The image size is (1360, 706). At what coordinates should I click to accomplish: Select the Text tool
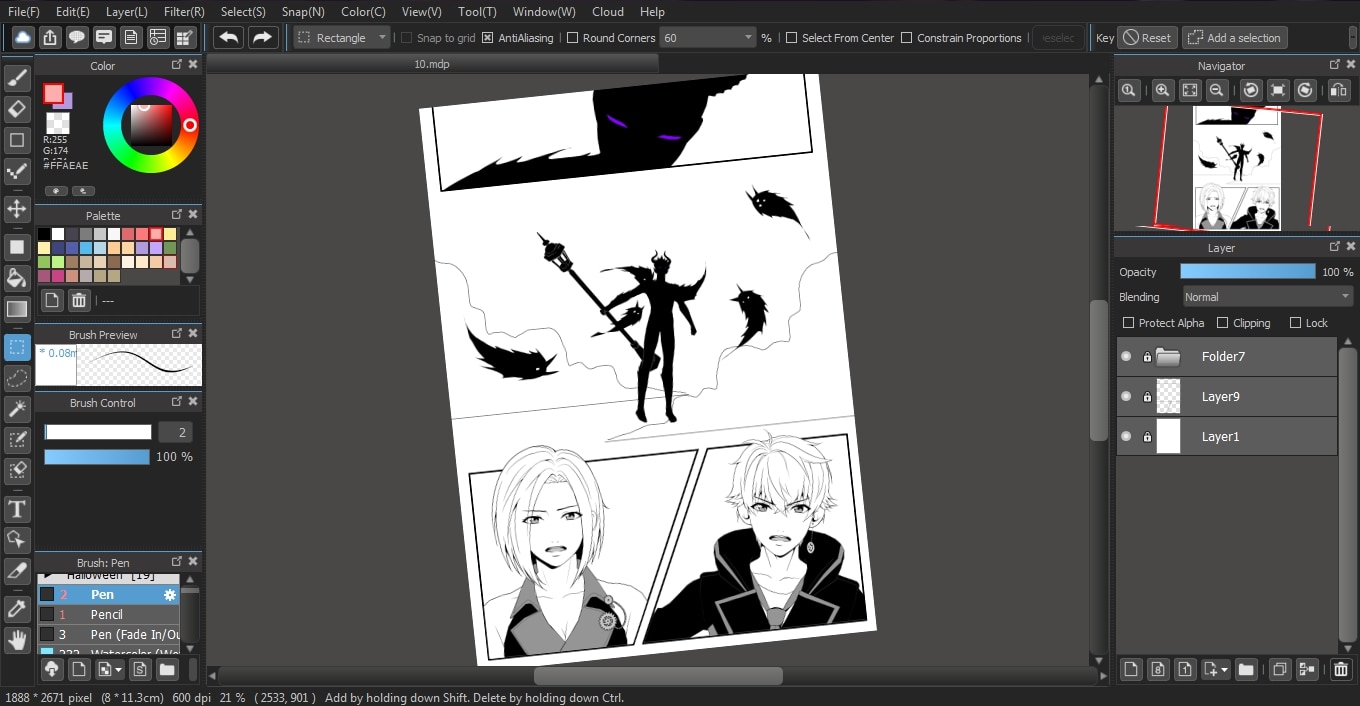(x=17, y=509)
